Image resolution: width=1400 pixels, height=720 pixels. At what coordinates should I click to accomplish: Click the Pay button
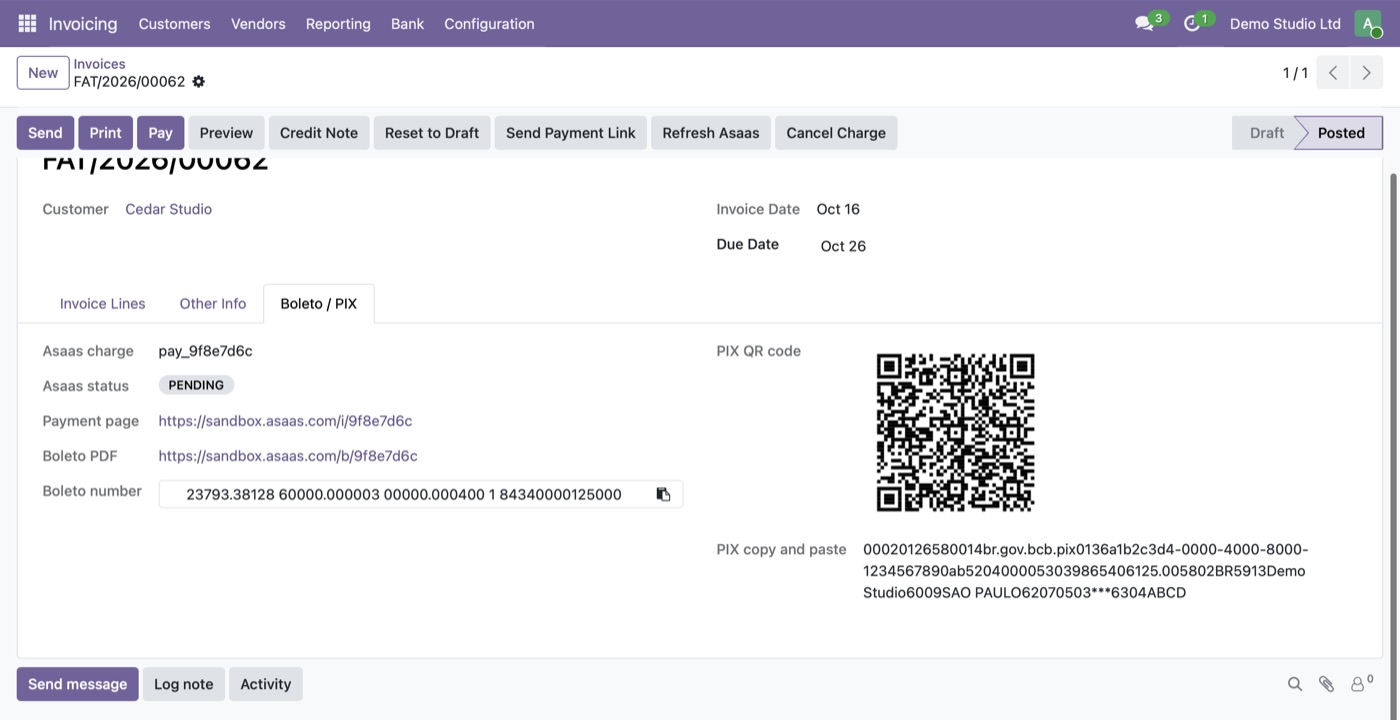[x=161, y=133]
